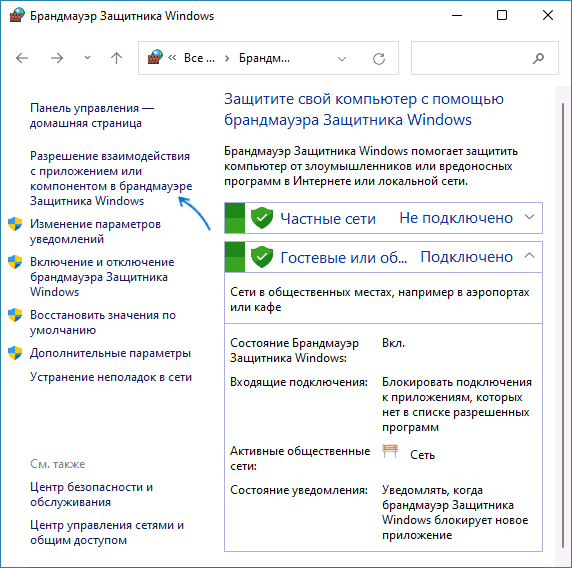Open 'Центр безопасности и обслуживания' link
572x568 pixels.
click(92, 494)
